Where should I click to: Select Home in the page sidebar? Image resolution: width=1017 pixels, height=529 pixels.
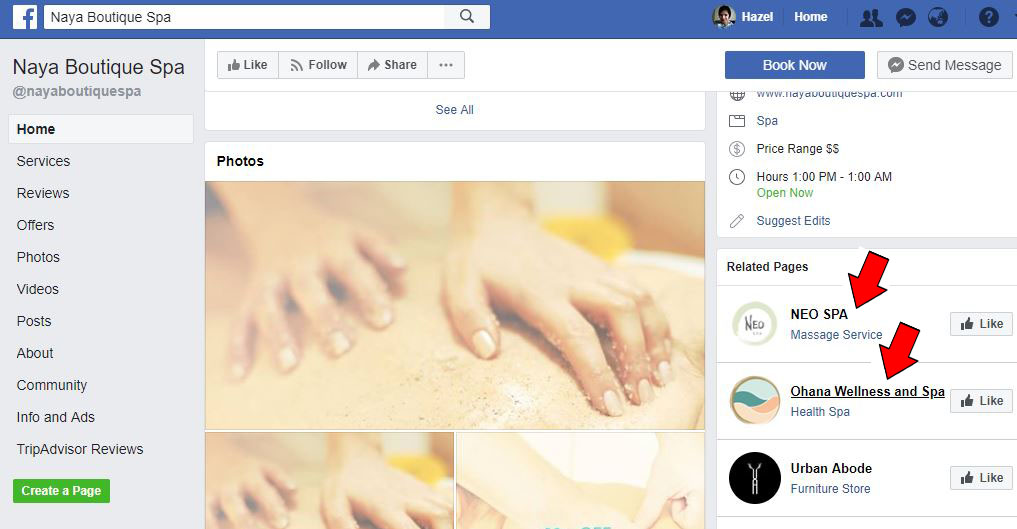(x=101, y=129)
